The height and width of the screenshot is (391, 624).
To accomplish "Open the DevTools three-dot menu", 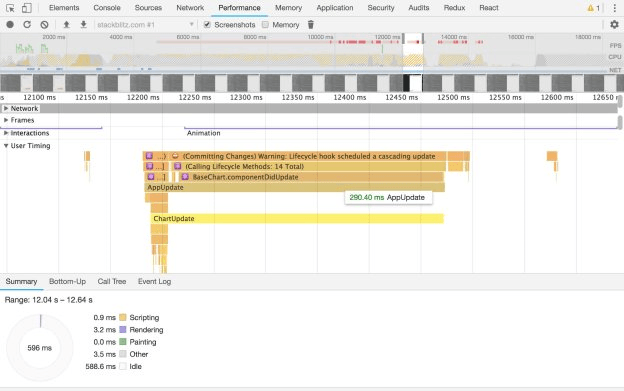I will pyautogui.click(x=614, y=8).
